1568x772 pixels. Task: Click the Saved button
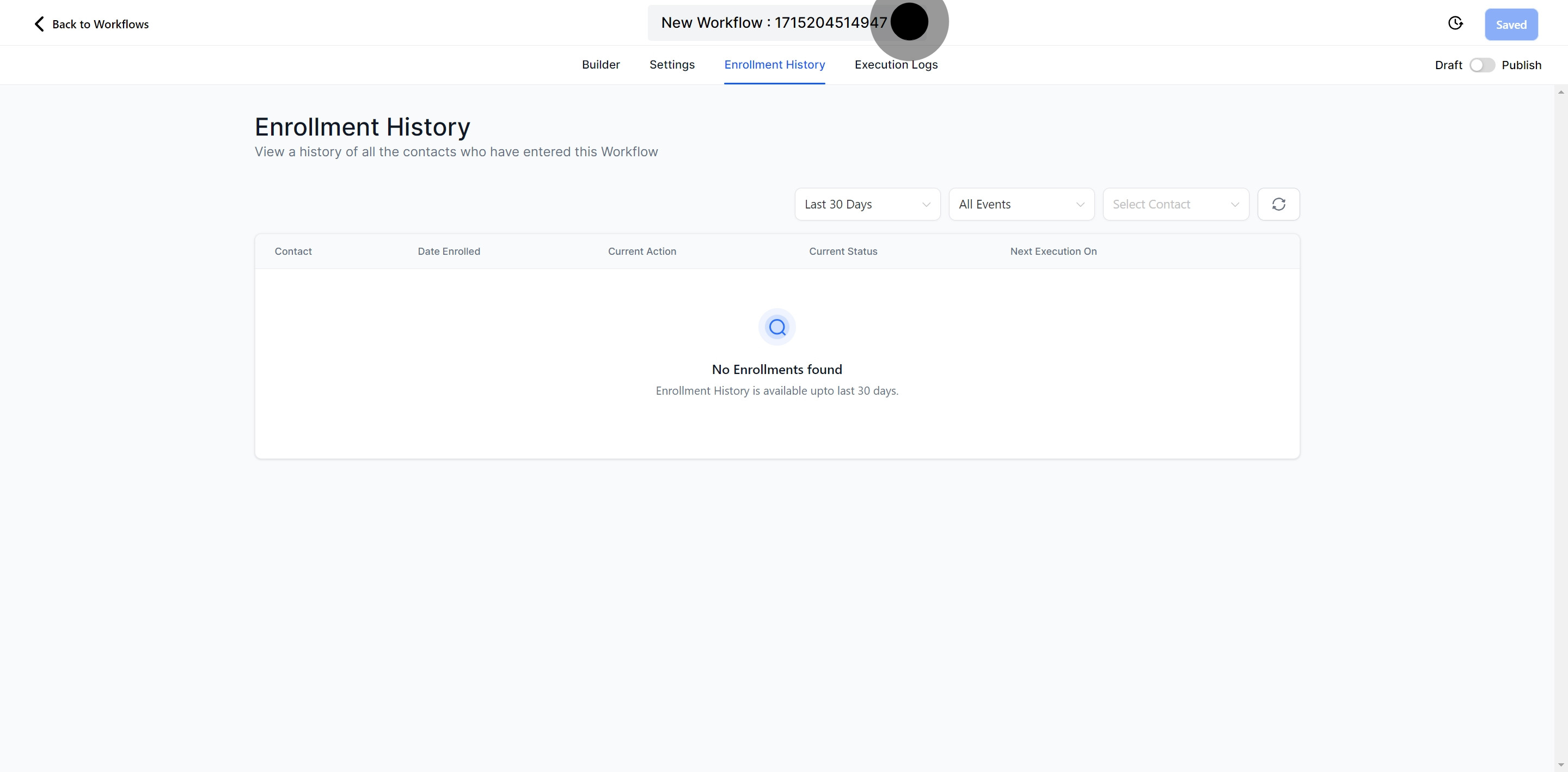tap(1511, 24)
